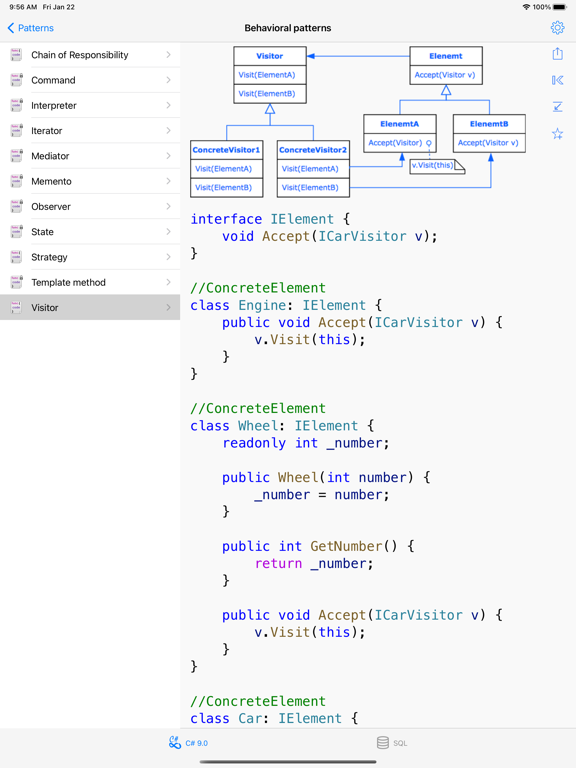This screenshot has width=576, height=768.
Task: Click the 'class Car: IElement' code line
Action: [x=274, y=718]
